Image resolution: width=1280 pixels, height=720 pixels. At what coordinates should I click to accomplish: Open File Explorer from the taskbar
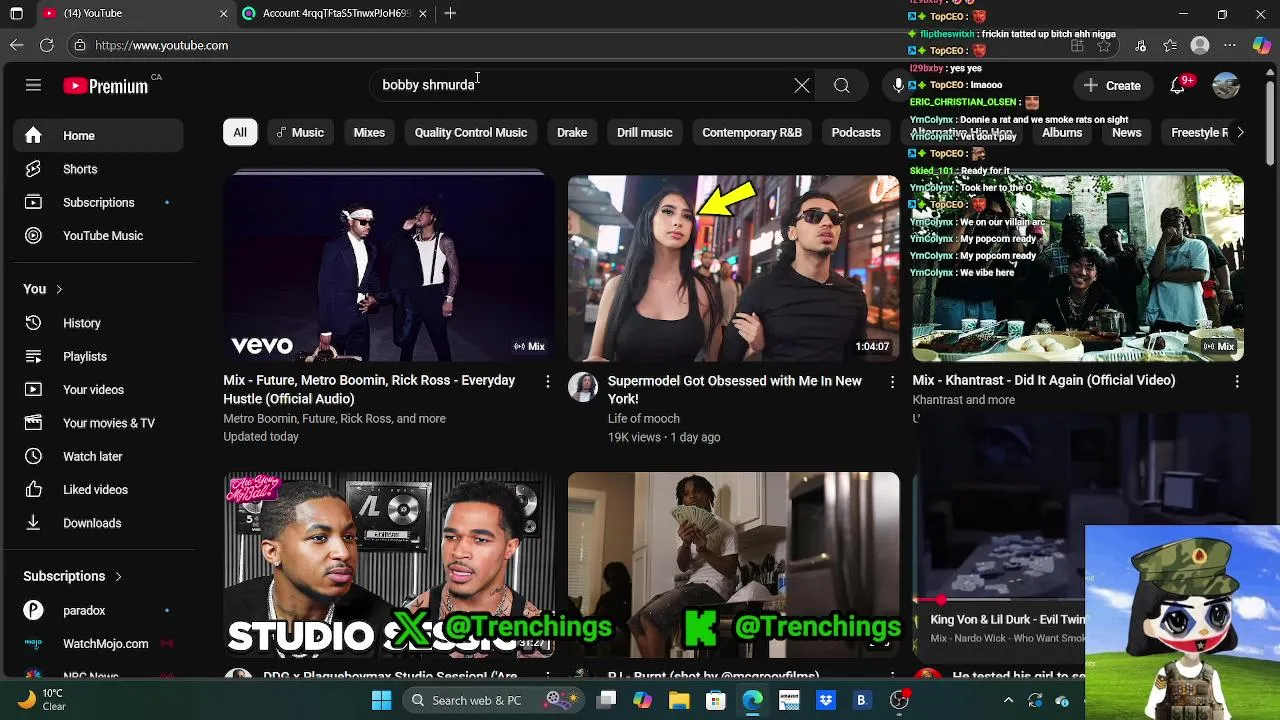[679, 700]
